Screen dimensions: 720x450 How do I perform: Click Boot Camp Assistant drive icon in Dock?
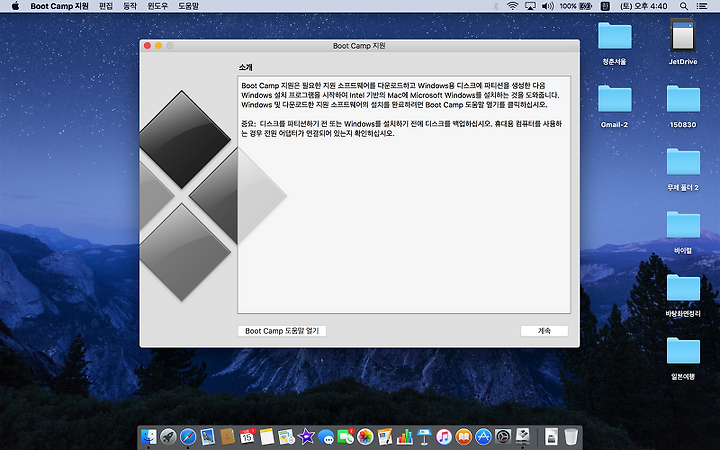(x=523, y=436)
